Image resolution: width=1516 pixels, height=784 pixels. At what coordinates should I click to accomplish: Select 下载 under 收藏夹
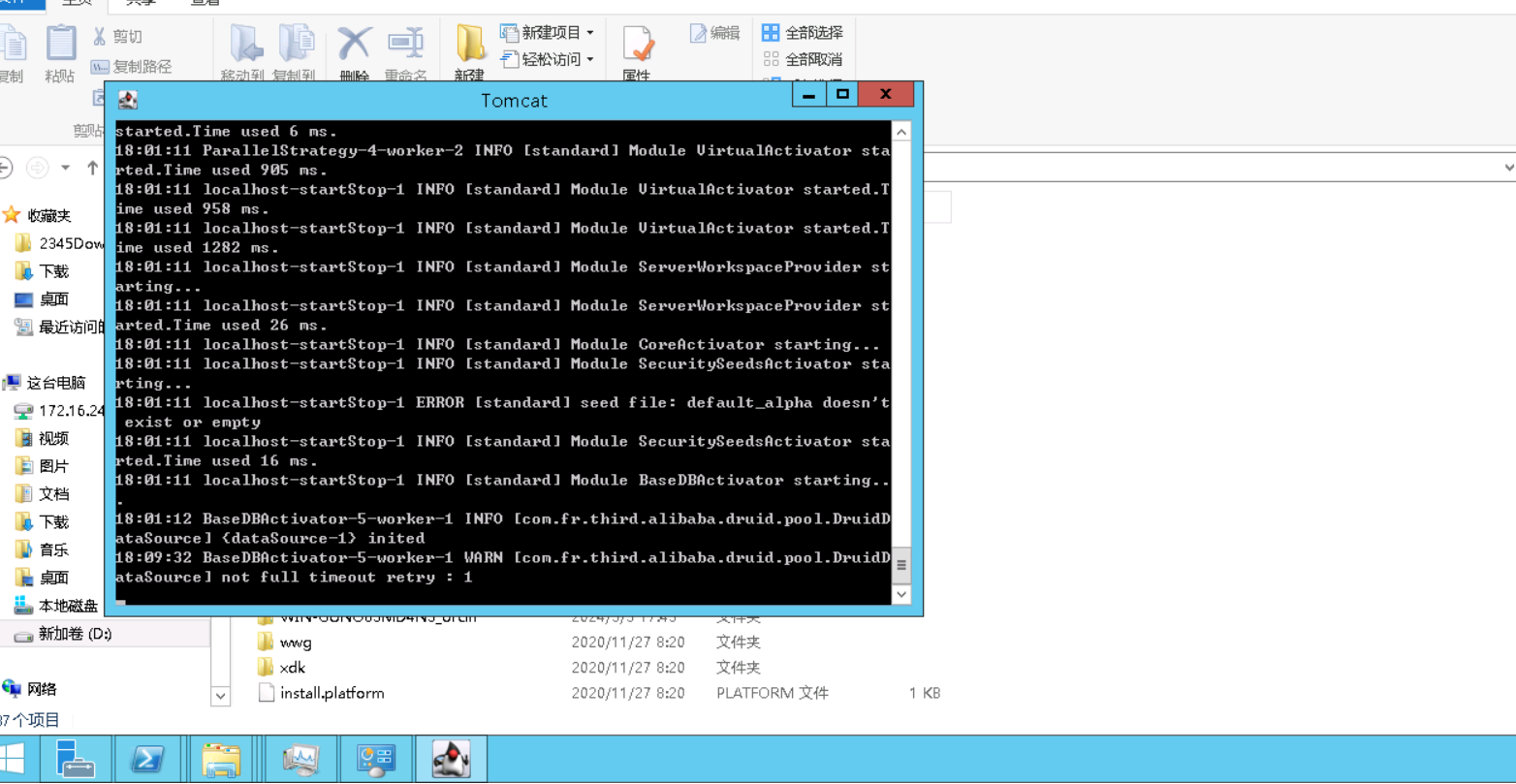[x=43, y=271]
